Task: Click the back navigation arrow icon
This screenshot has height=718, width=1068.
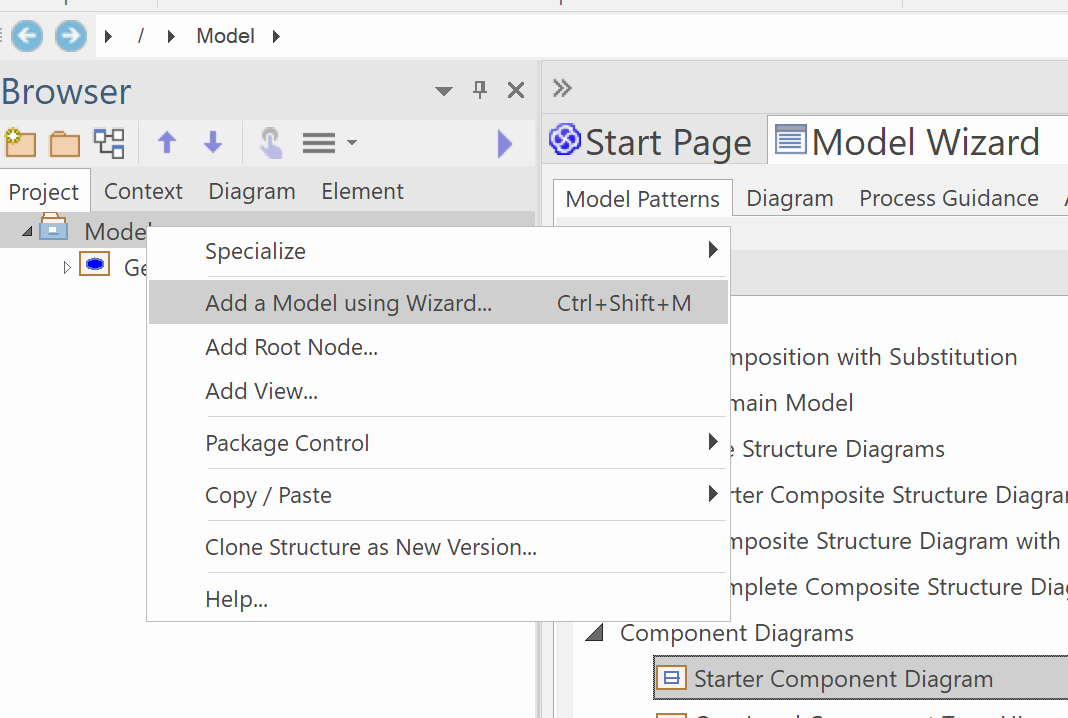Action: [x=27, y=37]
